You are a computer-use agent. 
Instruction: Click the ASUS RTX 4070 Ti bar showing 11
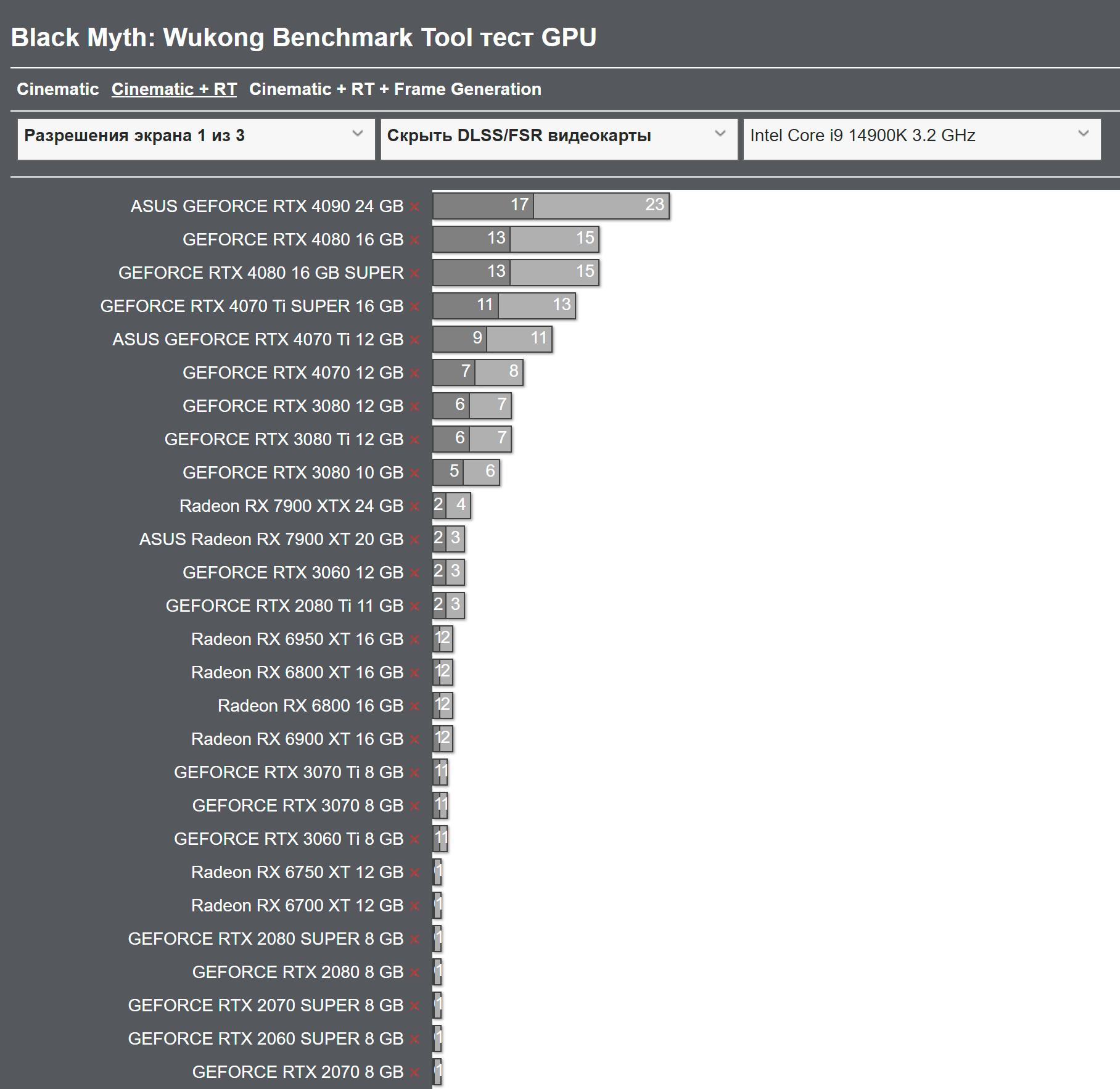519,339
